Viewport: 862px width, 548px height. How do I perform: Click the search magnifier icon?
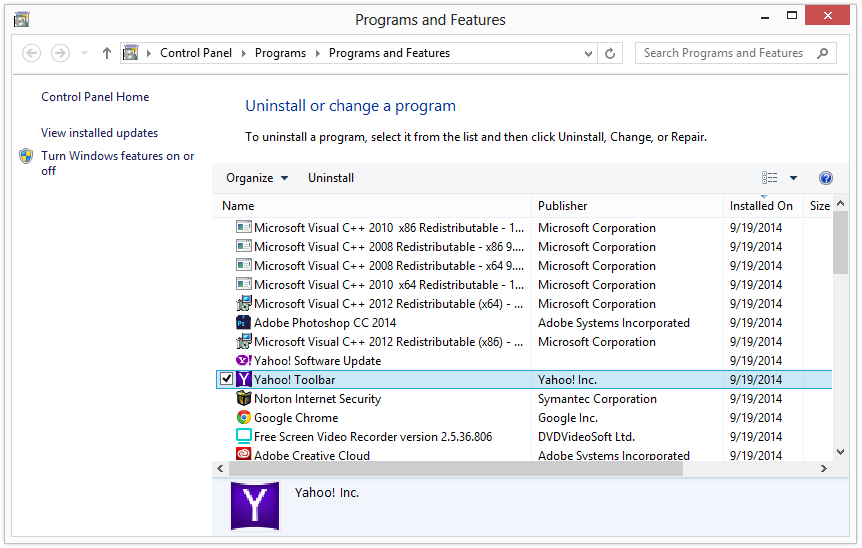[x=822, y=53]
